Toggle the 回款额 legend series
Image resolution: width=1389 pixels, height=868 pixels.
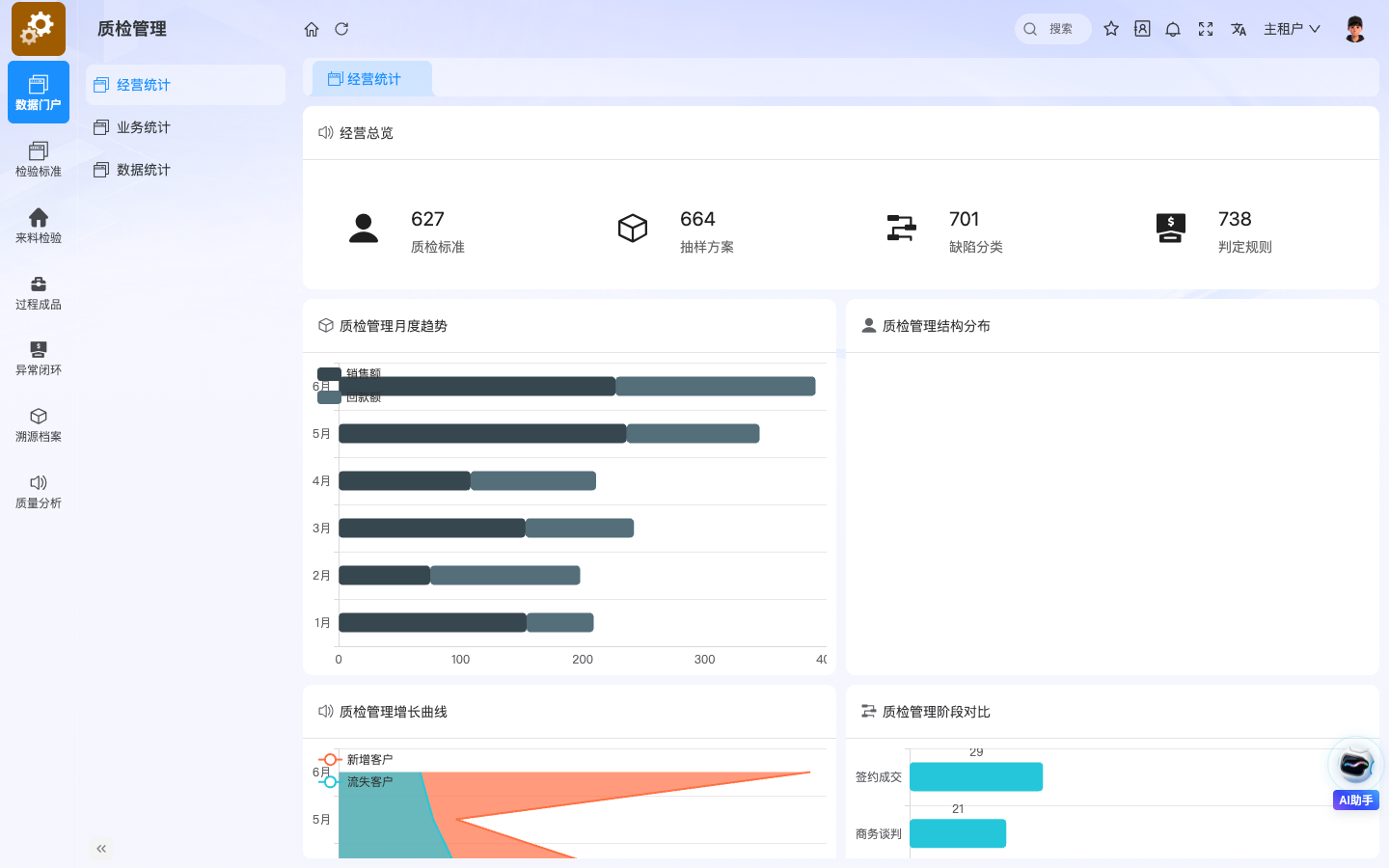tap(349, 397)
